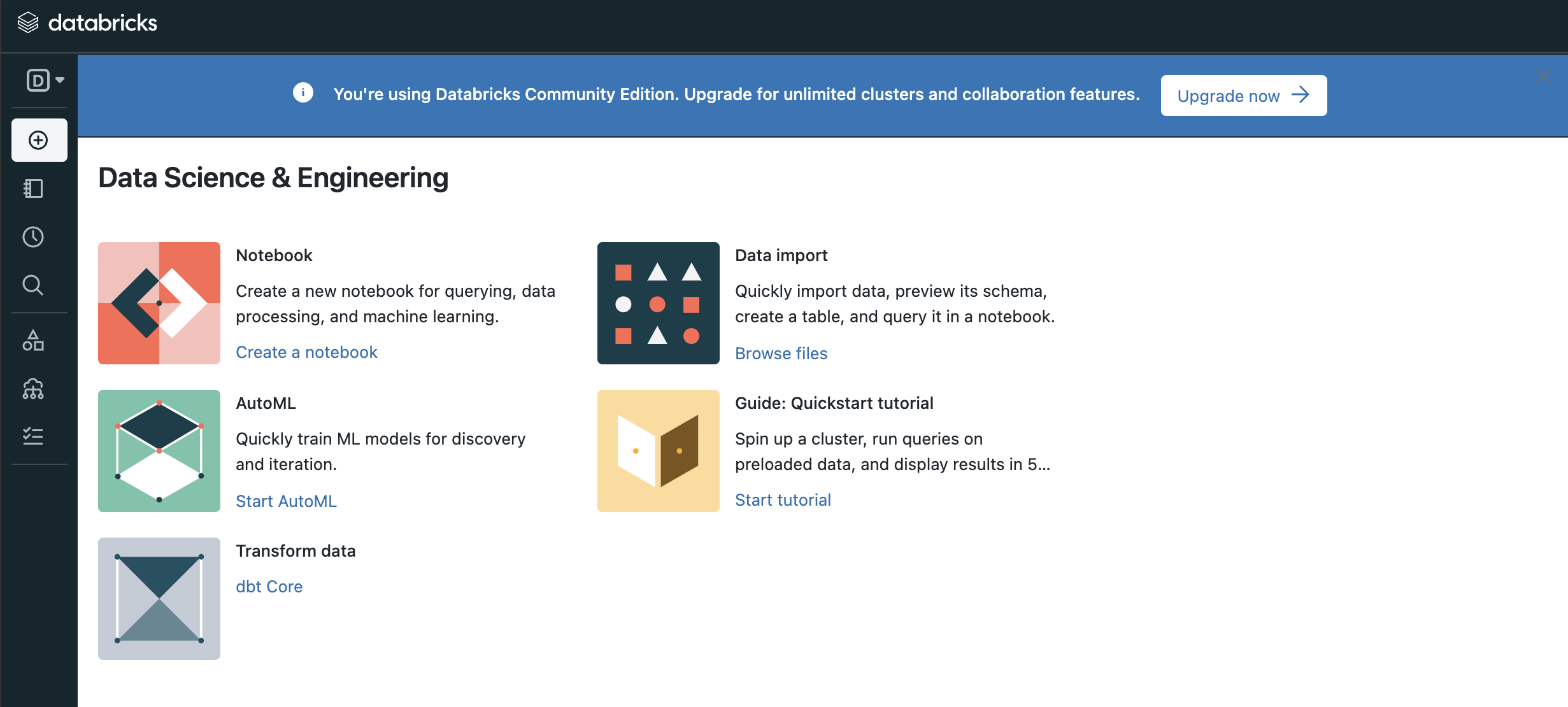Open Workflows checklist icon in sidebar
Image resolution: width=1568 pixels, height=707 pixels.
(33, 436)
